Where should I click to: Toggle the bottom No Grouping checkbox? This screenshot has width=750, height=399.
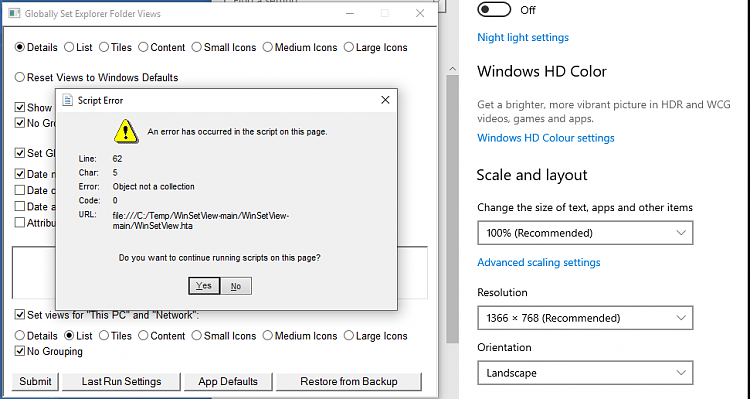20,351
